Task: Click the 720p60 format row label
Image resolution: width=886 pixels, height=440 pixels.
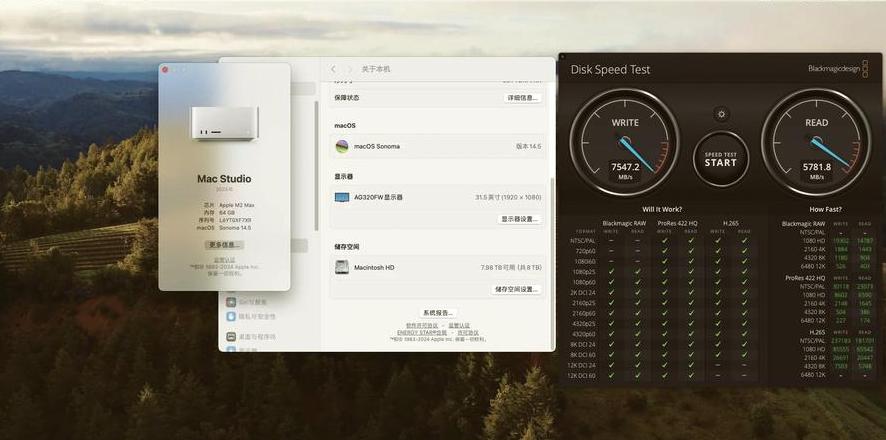Action: [587, 250]
